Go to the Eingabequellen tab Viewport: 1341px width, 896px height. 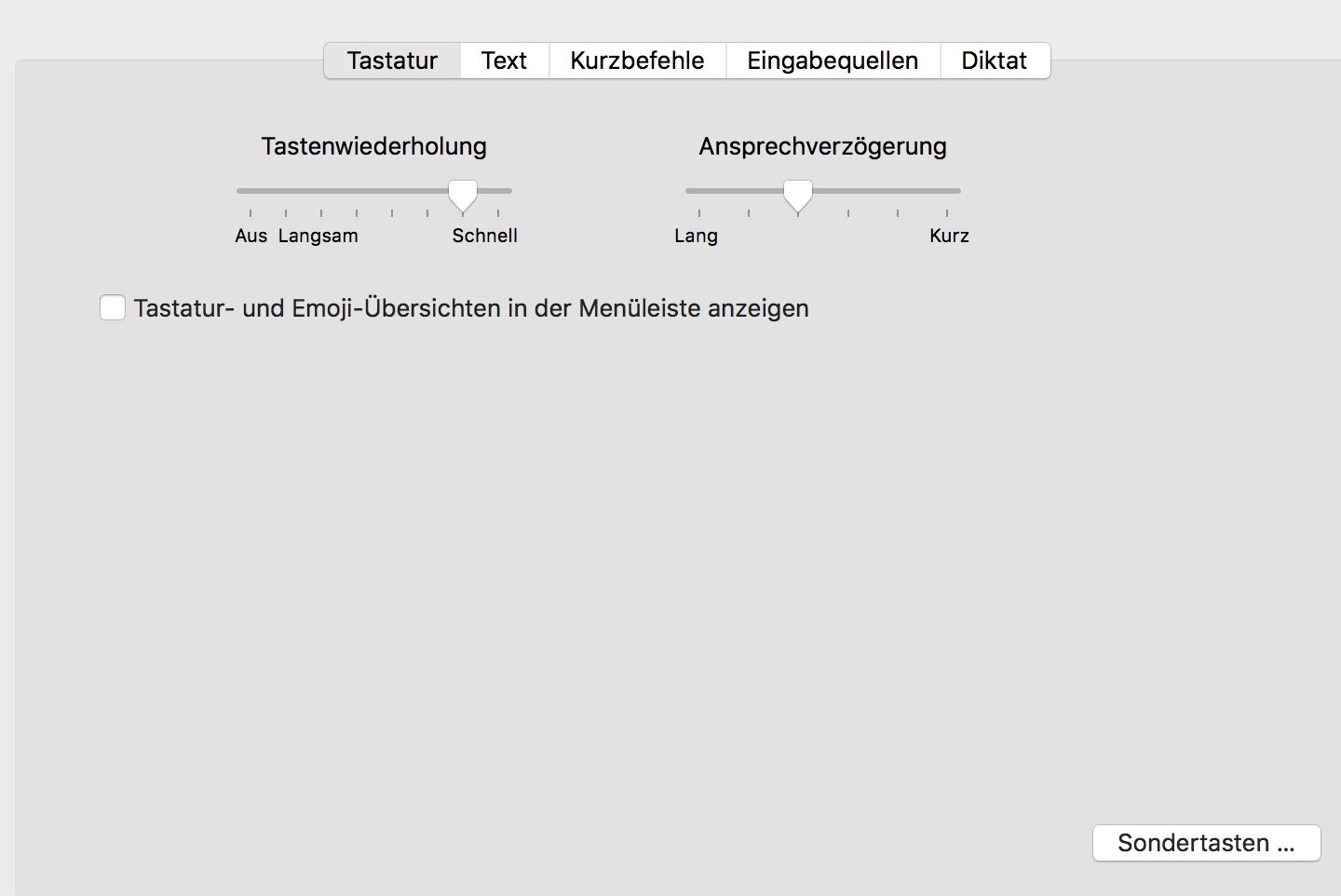[833, 61]
